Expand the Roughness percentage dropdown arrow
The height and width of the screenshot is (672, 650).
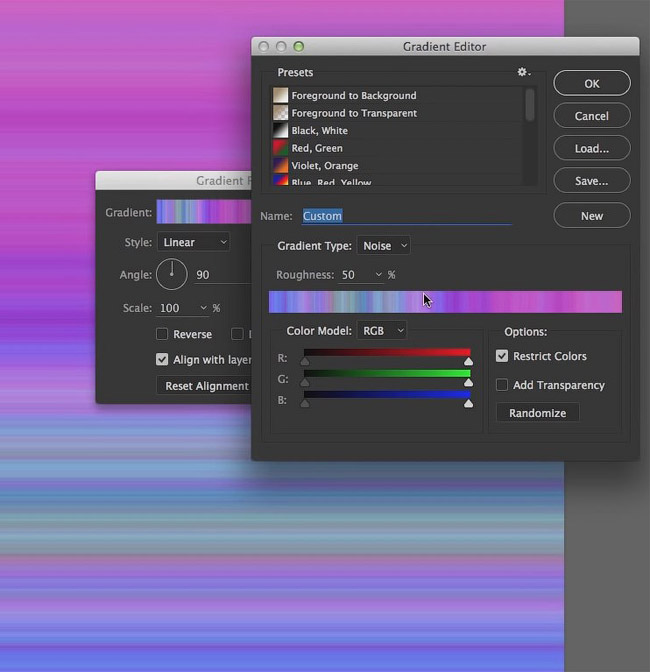pyautogui.click(x=378, y=275)
